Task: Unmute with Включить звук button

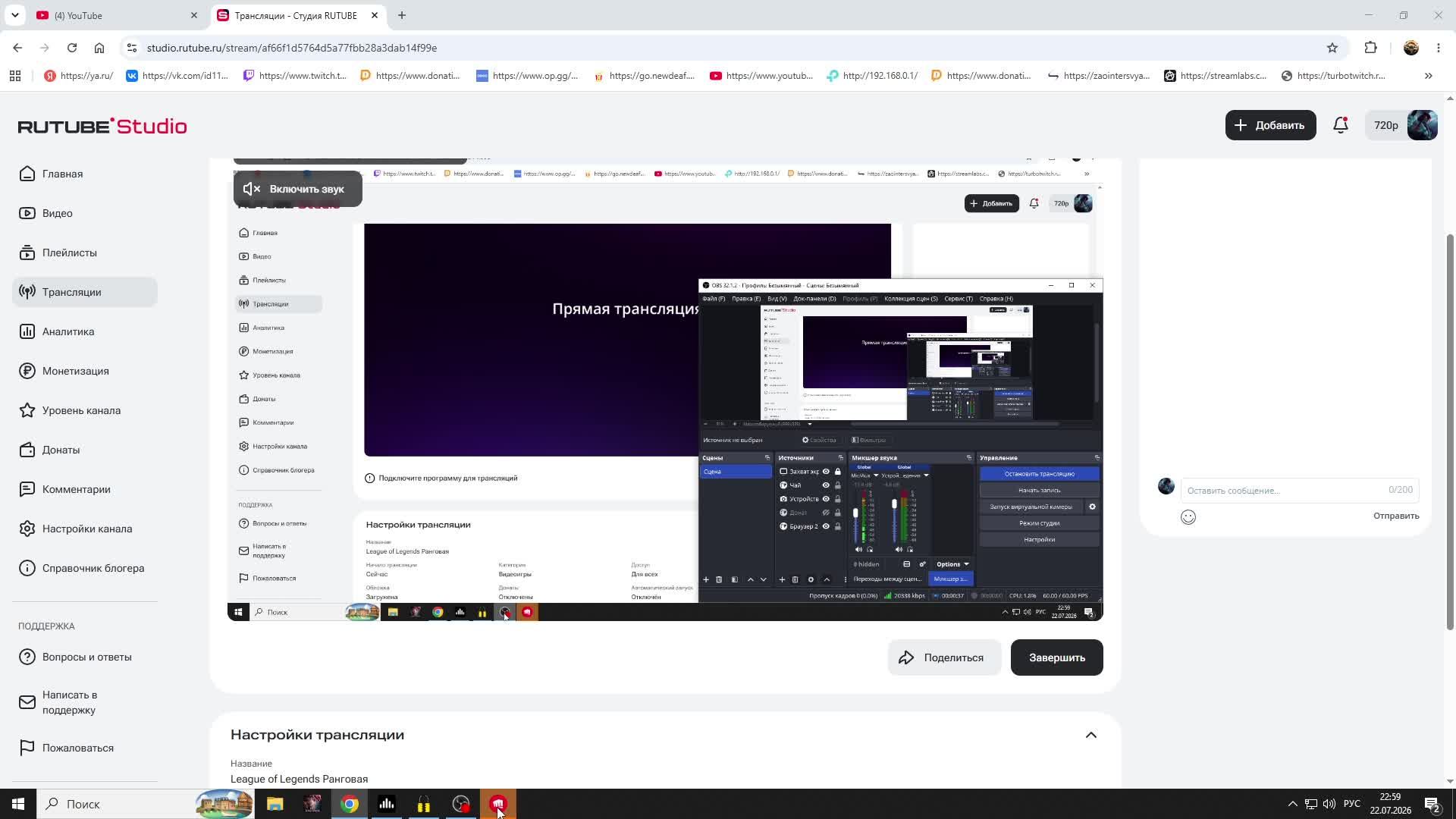Action: pos(297,189)
